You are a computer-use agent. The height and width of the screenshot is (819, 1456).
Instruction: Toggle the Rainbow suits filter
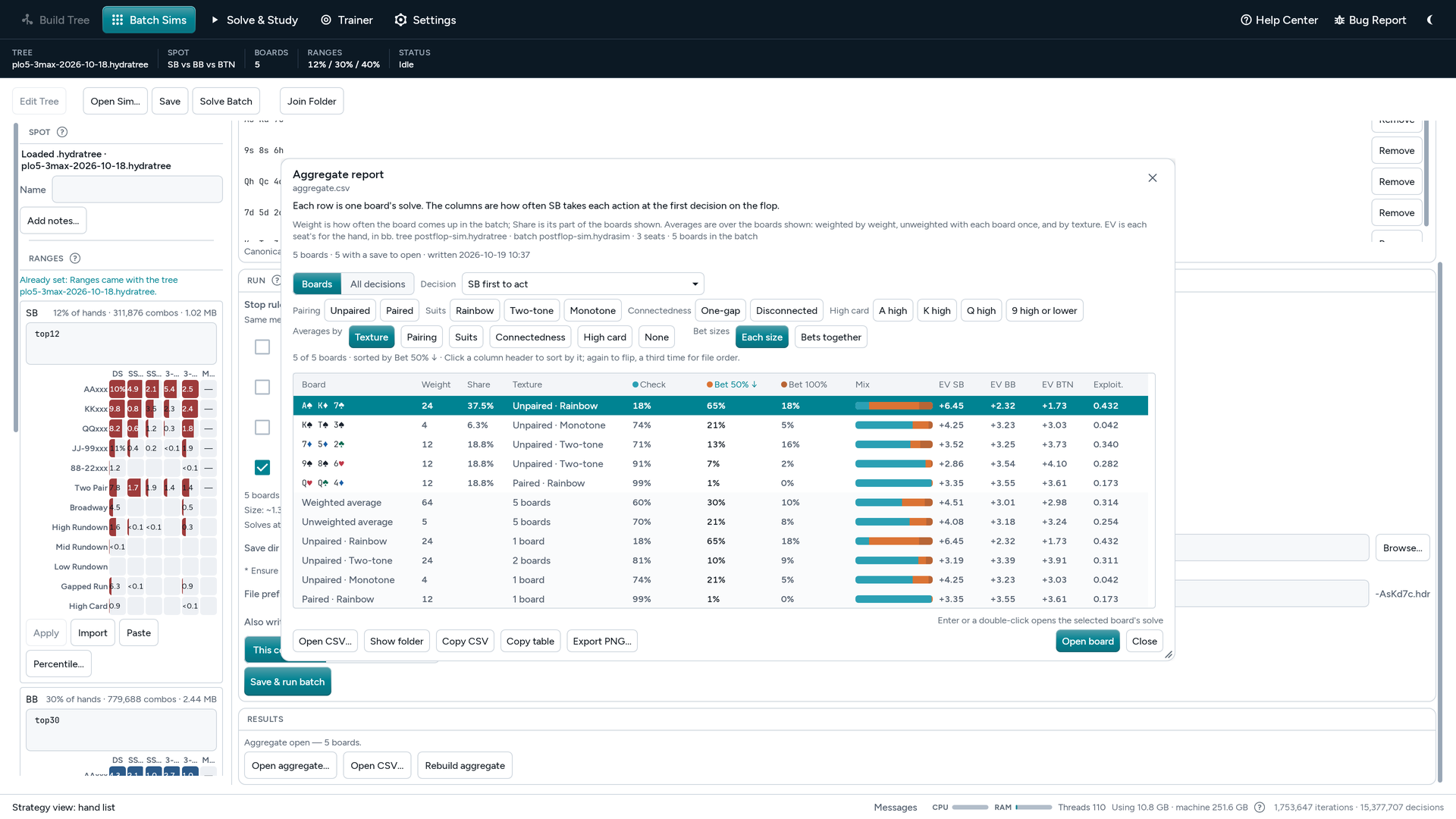(x=475, y=311)
